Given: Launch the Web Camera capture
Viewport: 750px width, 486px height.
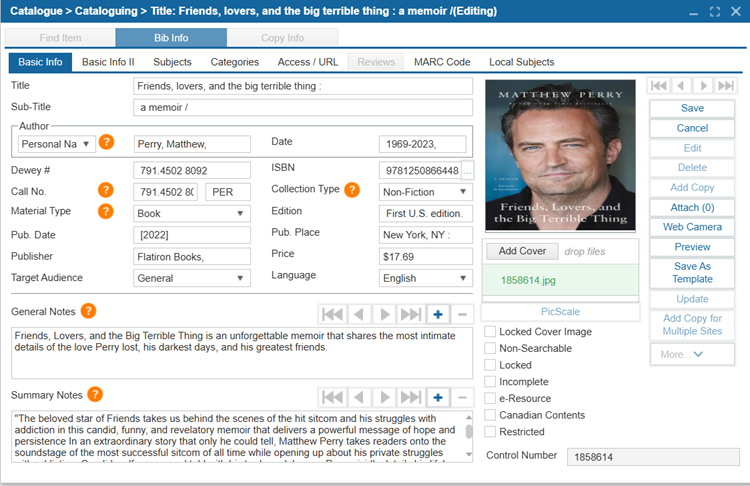Looking at the screenshot, I should tap(692, 227).
